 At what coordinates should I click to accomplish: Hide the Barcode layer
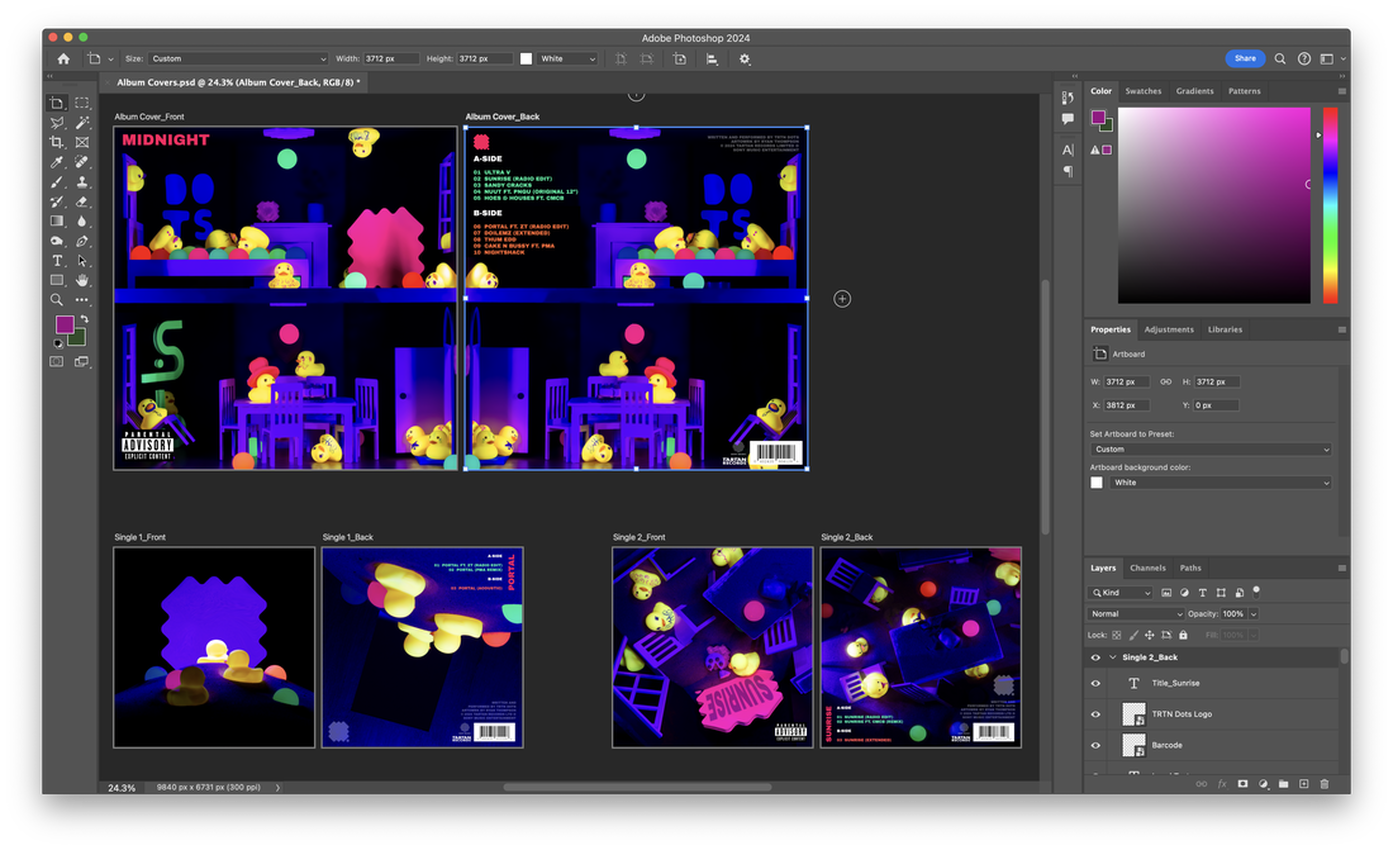tap(1096, 745)
